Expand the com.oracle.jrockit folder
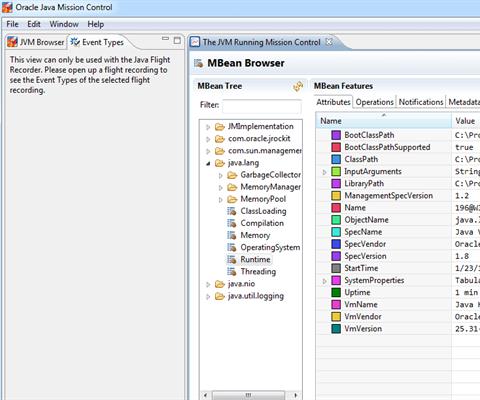The width and height of the screenshot is (480, 400). tap(208, 139)
